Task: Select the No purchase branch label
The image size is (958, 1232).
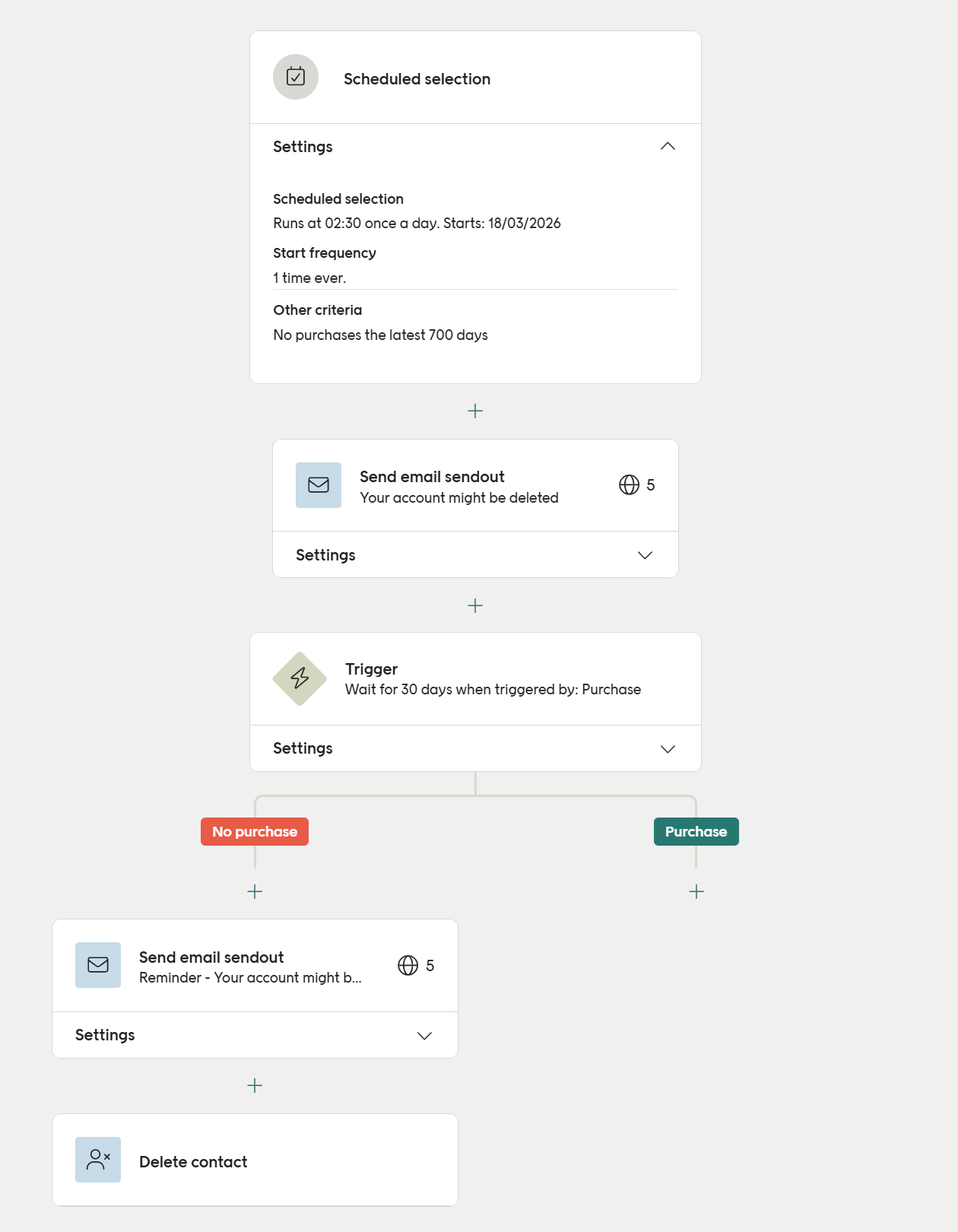Action: [x=255, y=832]
